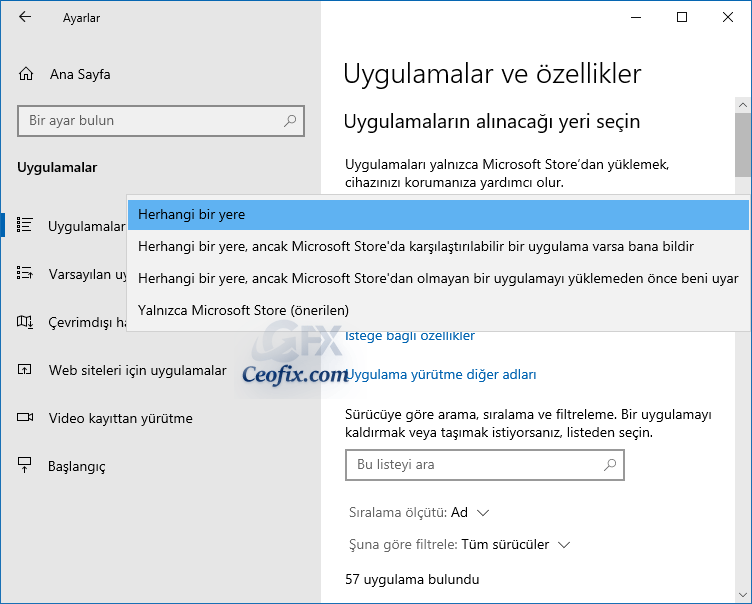752x604 pixels.
Task: Minimize the Ayarlar window
Action: click(636, 17)
